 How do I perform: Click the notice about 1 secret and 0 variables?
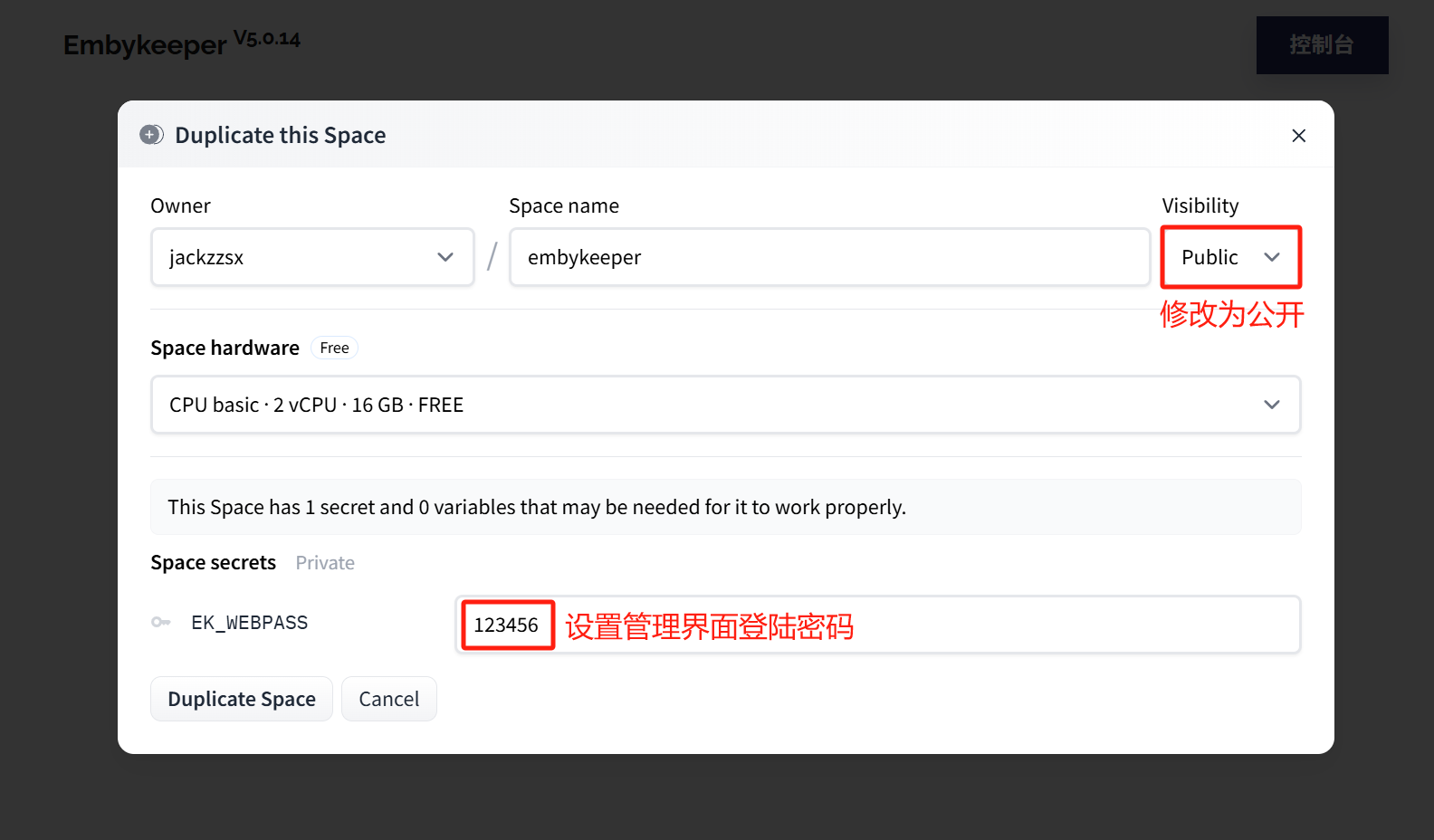[x=725, y=507]
